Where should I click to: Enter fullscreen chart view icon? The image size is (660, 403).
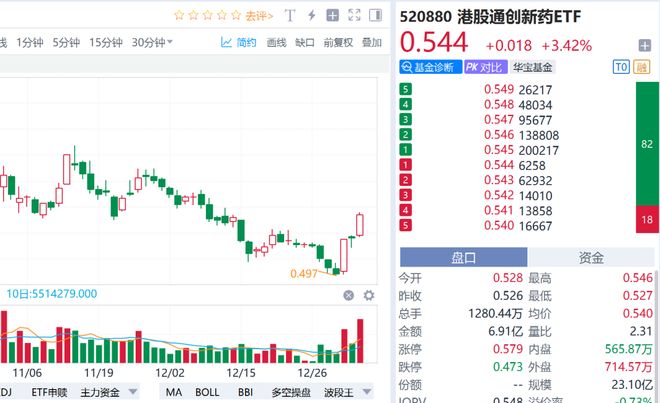(356, 16)
